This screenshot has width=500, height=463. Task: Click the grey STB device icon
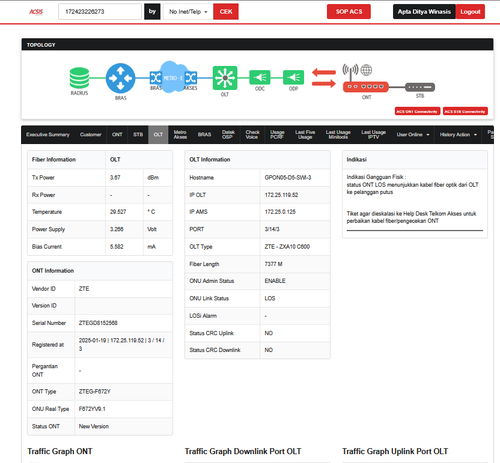[x=420, y=87]
